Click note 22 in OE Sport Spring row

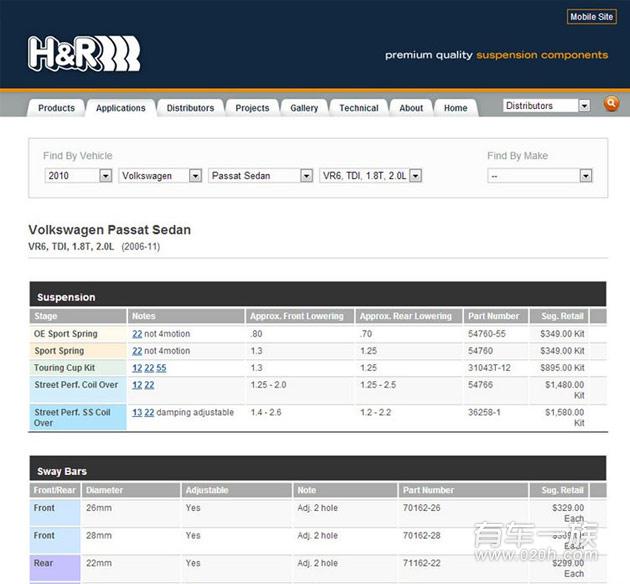[137, 334]
